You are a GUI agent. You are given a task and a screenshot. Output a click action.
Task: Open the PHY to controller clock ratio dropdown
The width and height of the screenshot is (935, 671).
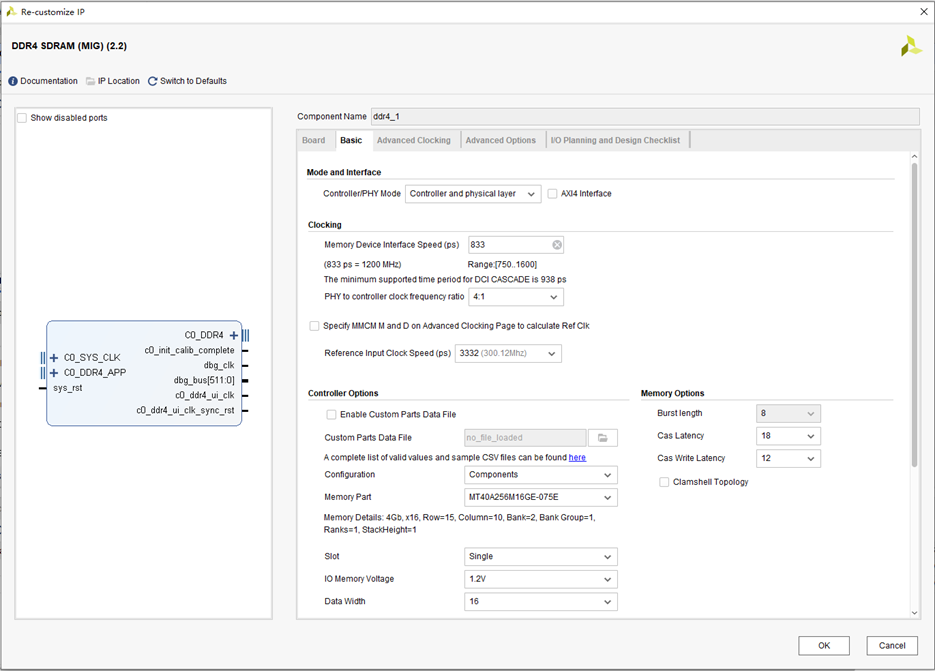(x=516, y=296)
